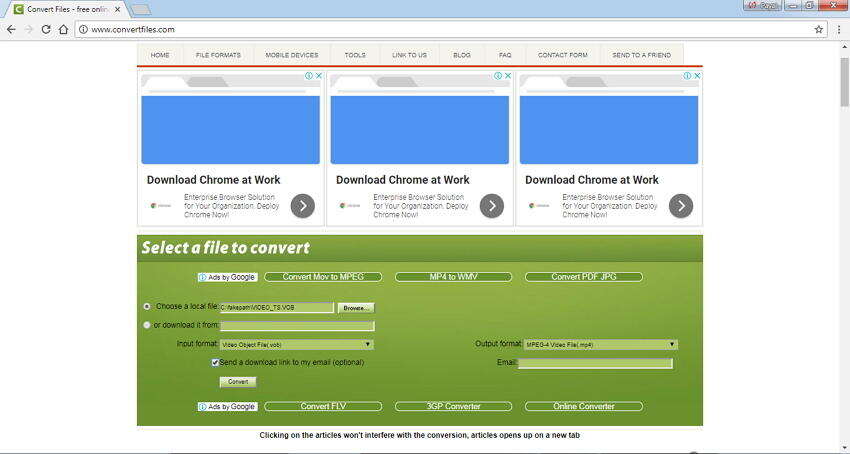The image size is (850, 454).
Task: Open the TOOLS menu item
Action: (x=355, y=55)
